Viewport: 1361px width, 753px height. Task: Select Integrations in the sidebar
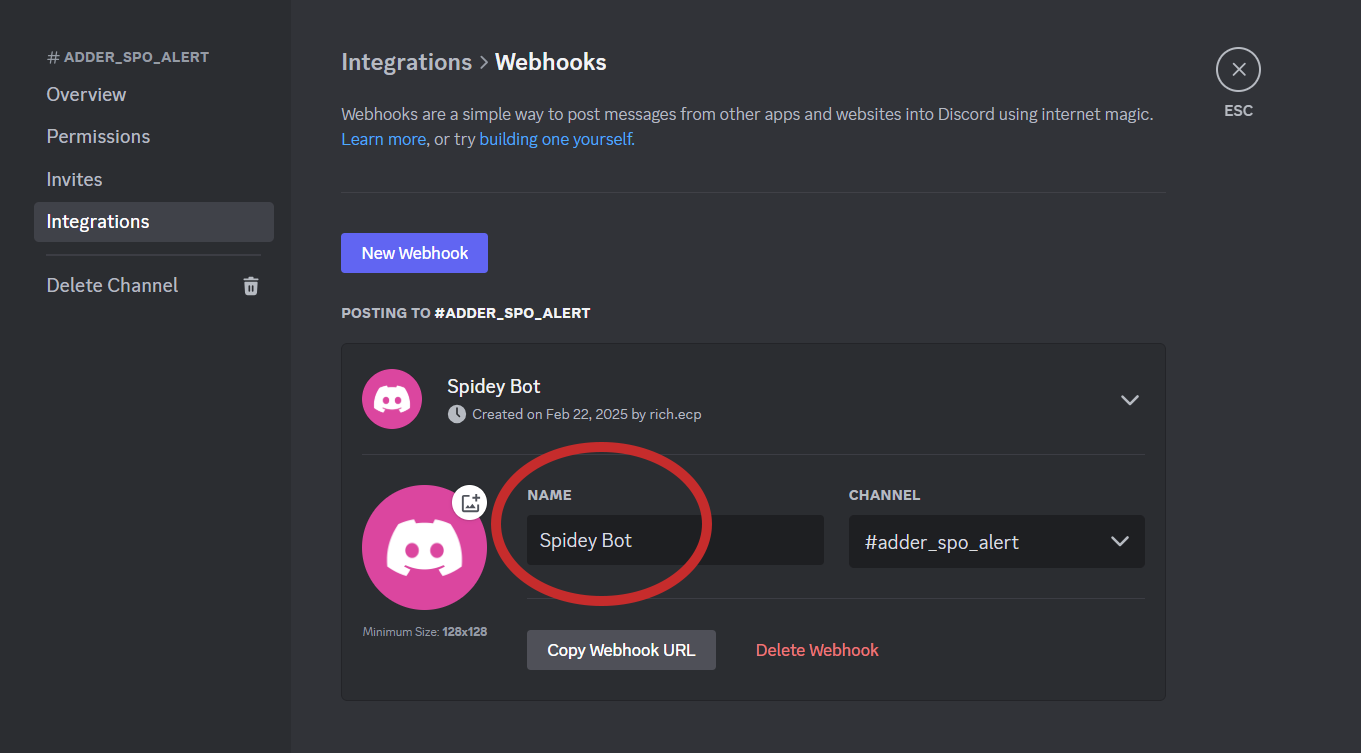tap(98, 221)
